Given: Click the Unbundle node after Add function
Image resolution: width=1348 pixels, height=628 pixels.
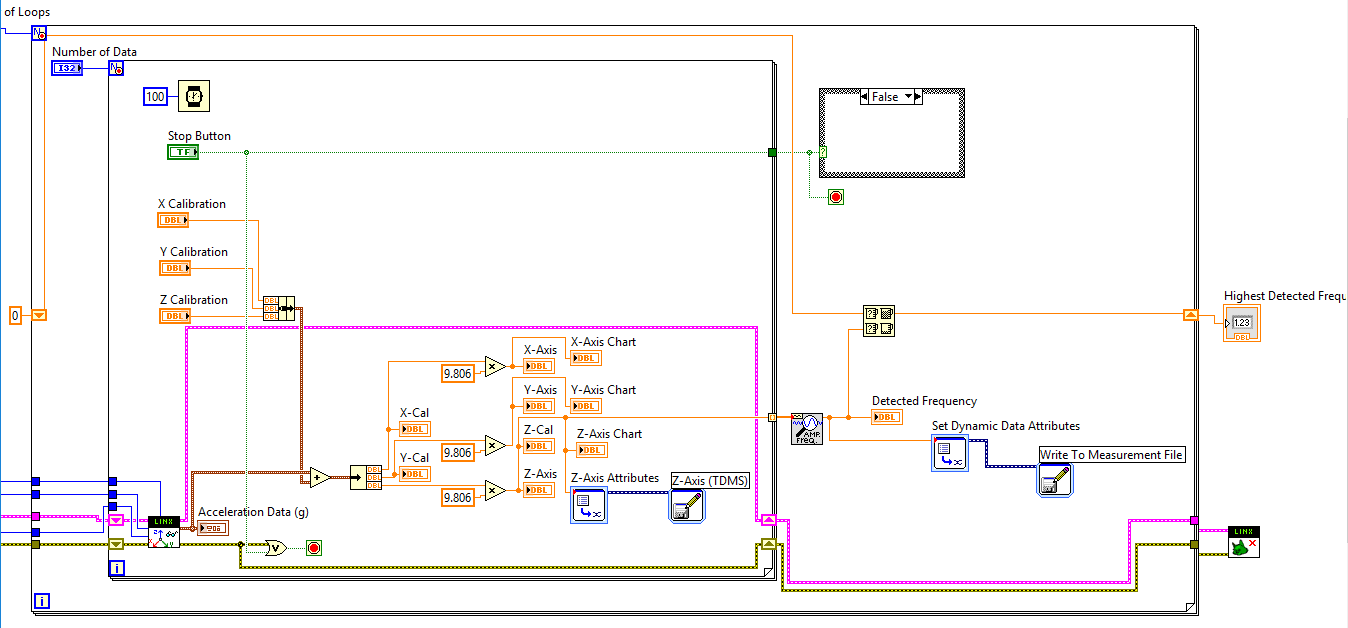Looking at the screenshot, I should [x=366, y=477].
